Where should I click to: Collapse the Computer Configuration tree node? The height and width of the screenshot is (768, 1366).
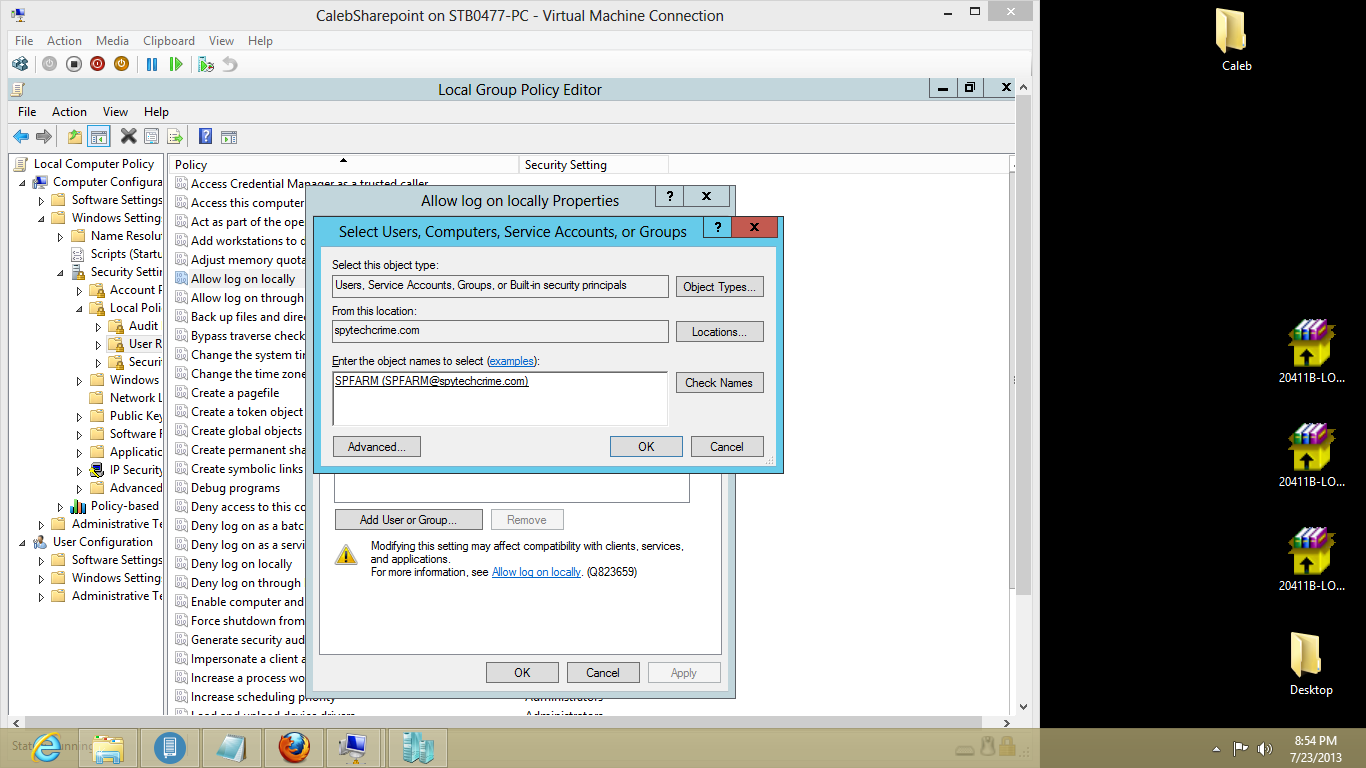tap(22, 182)
